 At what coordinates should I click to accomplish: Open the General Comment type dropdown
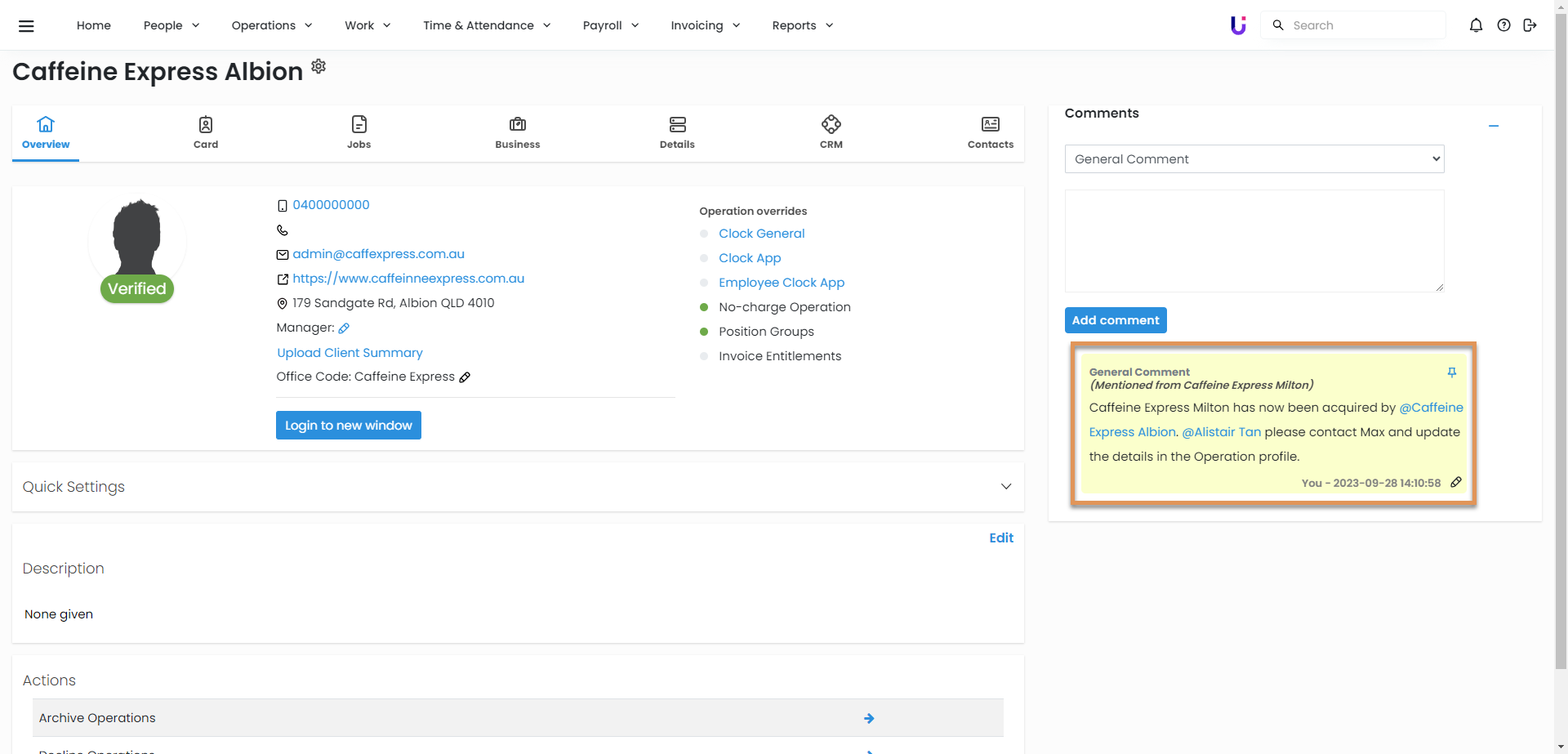pos(1254,159)
